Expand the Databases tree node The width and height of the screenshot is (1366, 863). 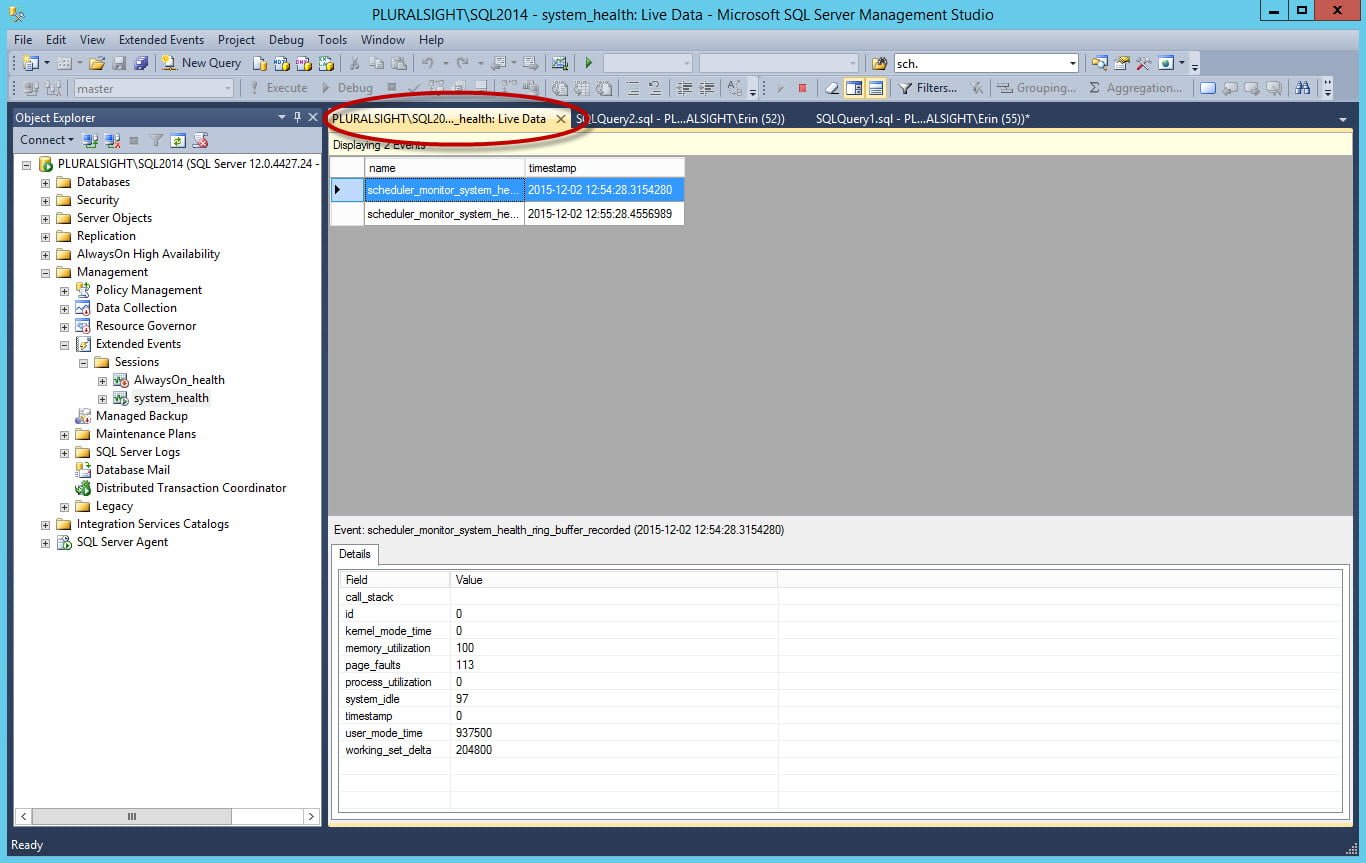pos(45,182)
